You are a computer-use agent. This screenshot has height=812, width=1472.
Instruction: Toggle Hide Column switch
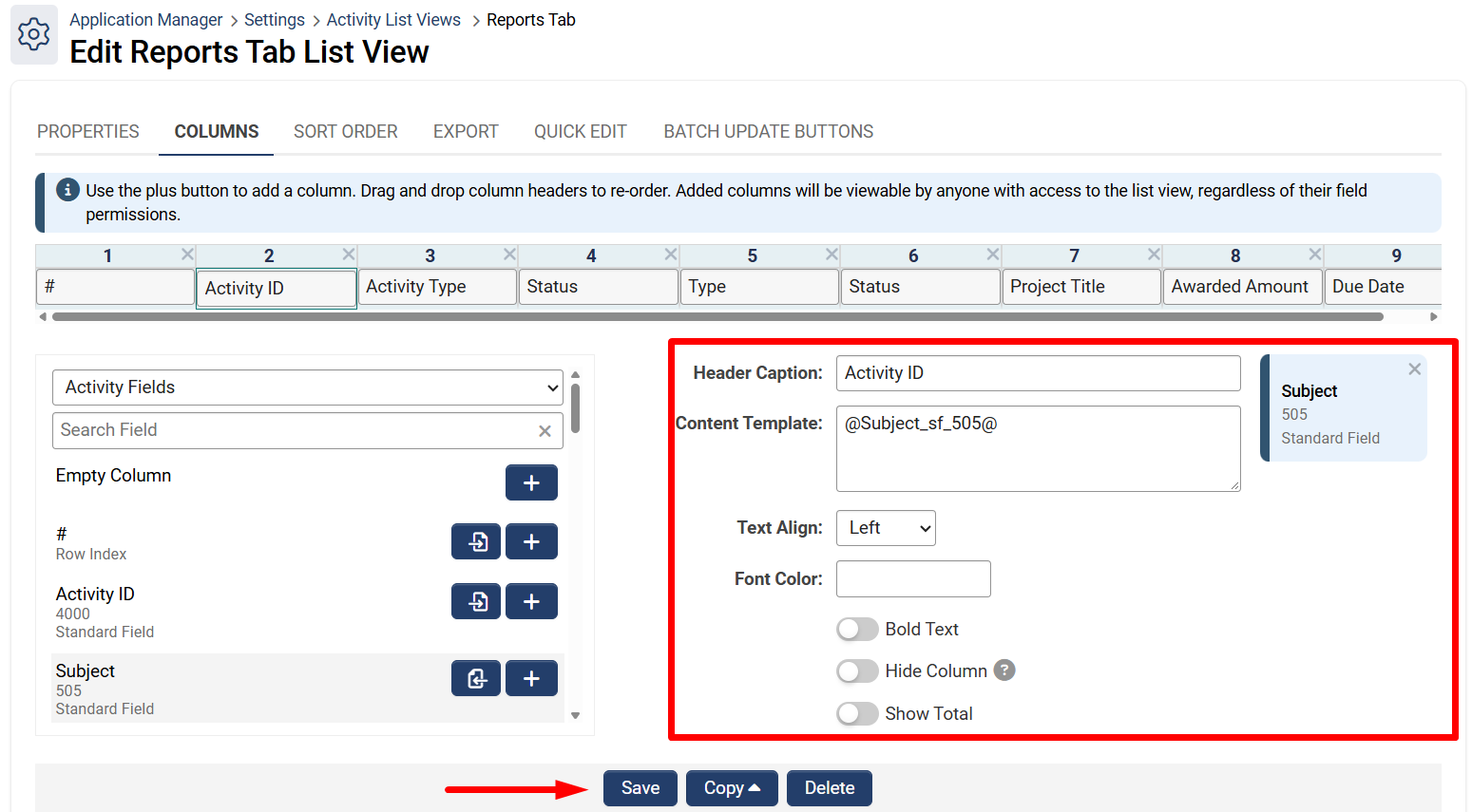point(857,671)
